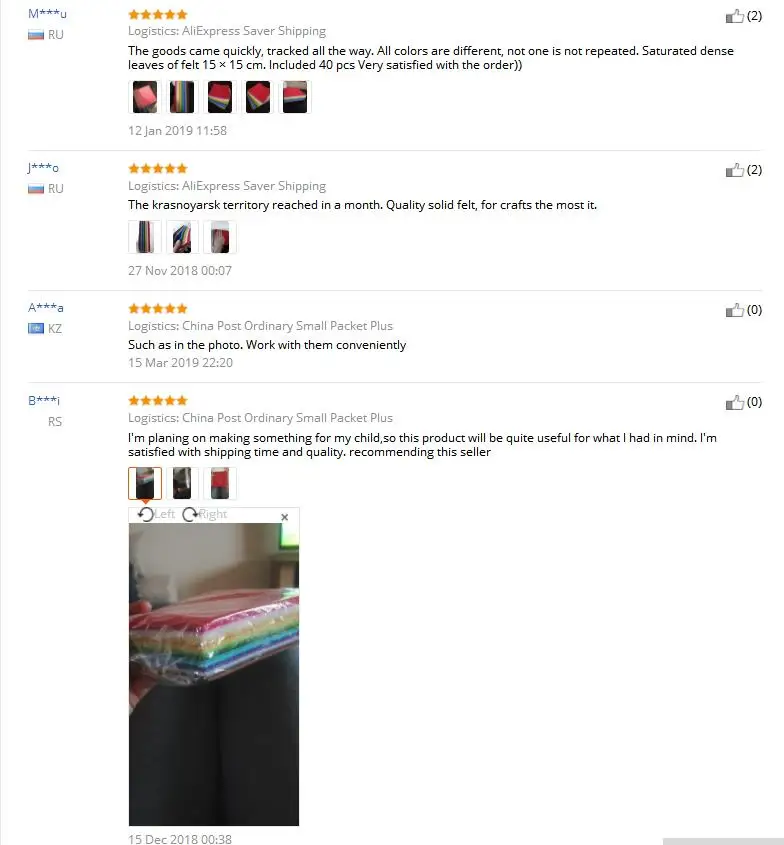784x845 pixels.
Task: Open fifth photo in M***u's review
Action: [x=295, y=97]
